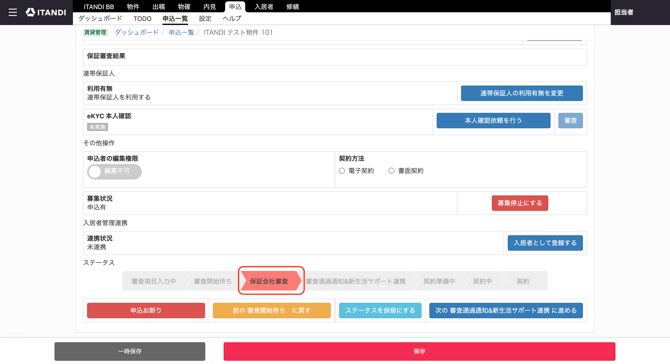Select the 物確 top menu item

184,6
